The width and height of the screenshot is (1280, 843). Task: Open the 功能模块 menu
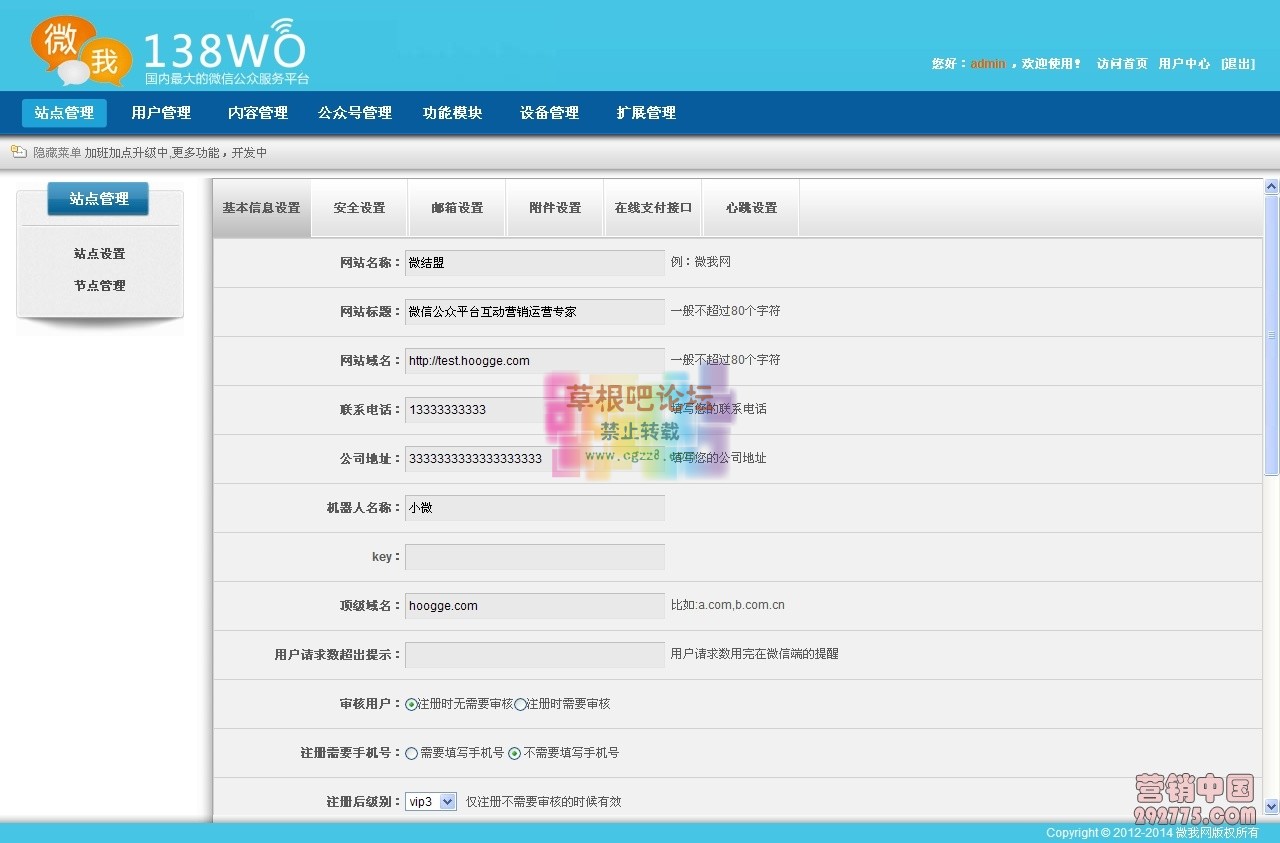tap(452, 113)
